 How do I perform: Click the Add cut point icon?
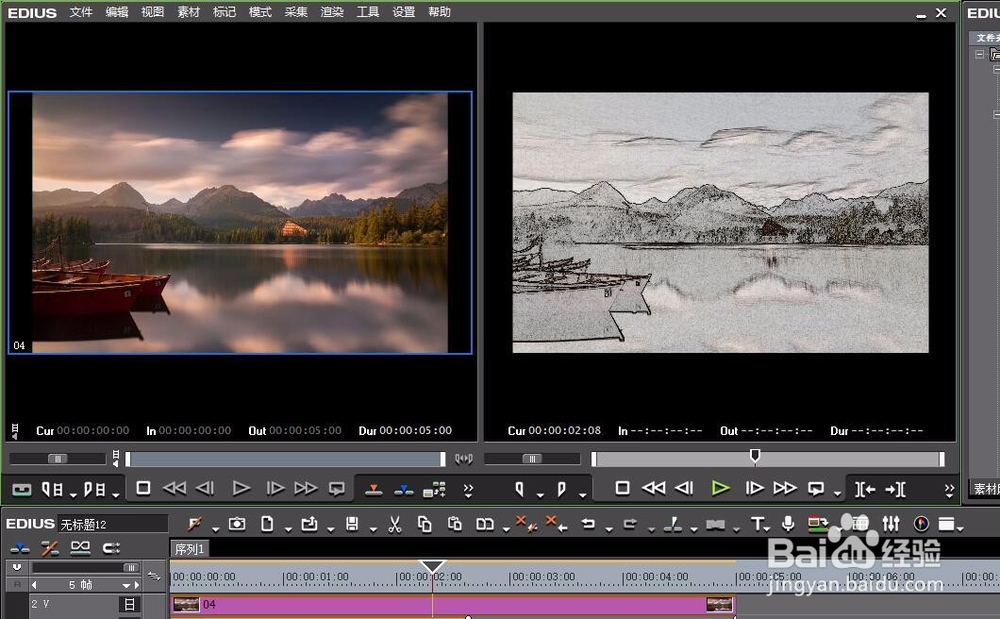pyautogui.click(x=672, y=524)
